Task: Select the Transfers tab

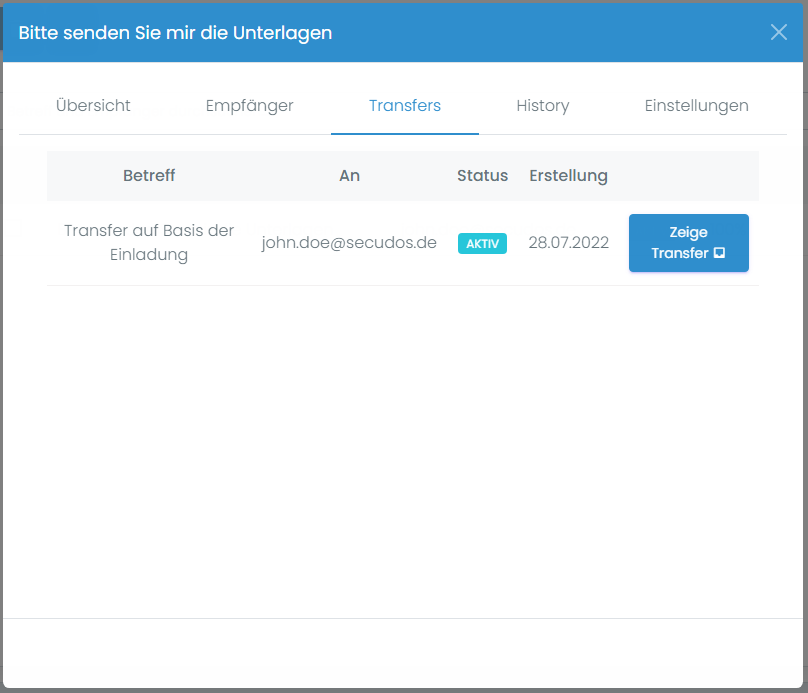Action: 404,105
